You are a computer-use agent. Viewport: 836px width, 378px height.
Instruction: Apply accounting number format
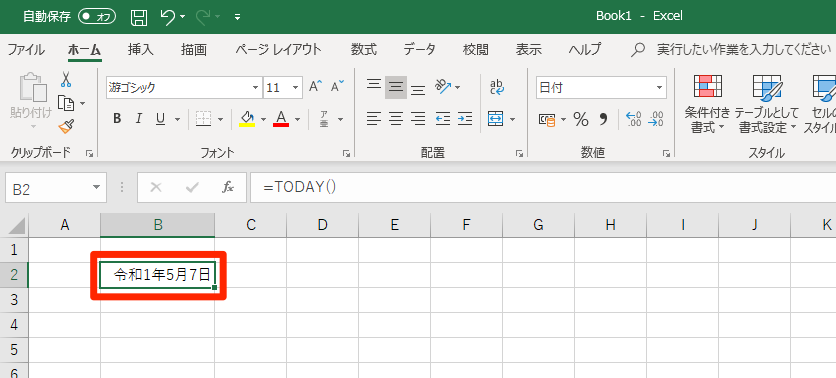click(x=548, y=119)
